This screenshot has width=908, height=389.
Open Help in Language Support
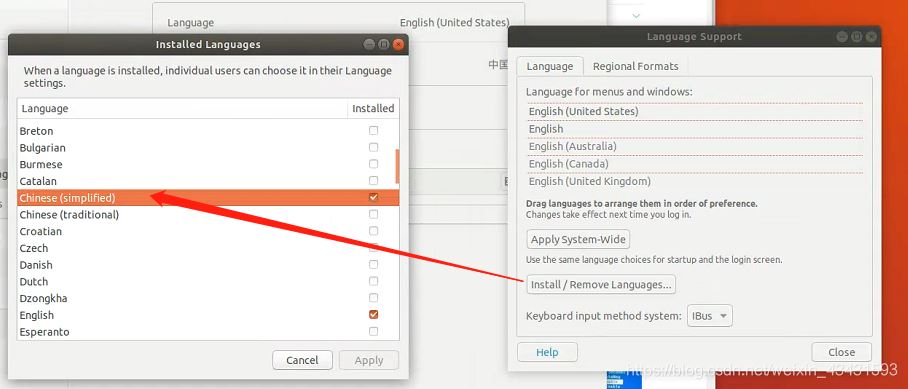(547, 352)
